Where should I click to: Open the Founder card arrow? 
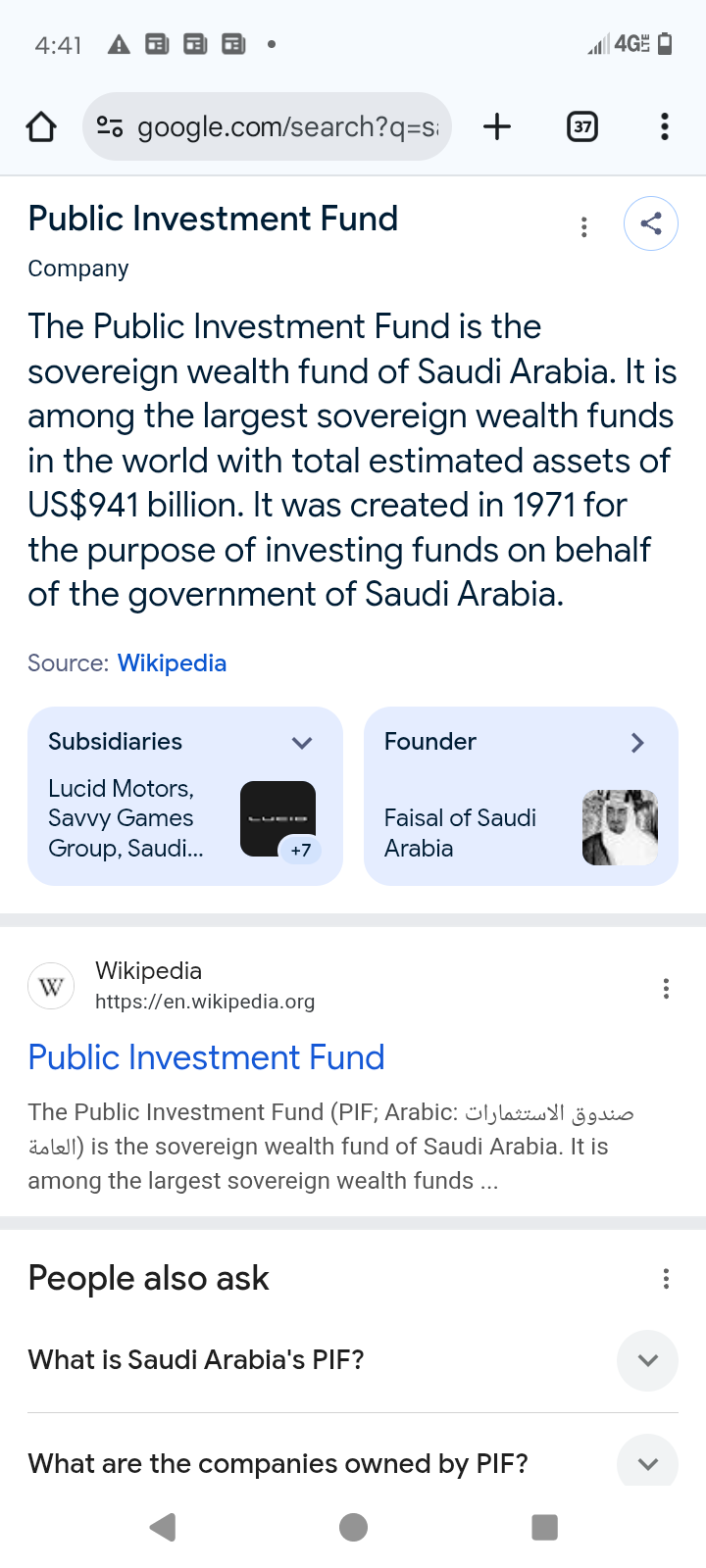pyautogui.click(x=637, y=743)
